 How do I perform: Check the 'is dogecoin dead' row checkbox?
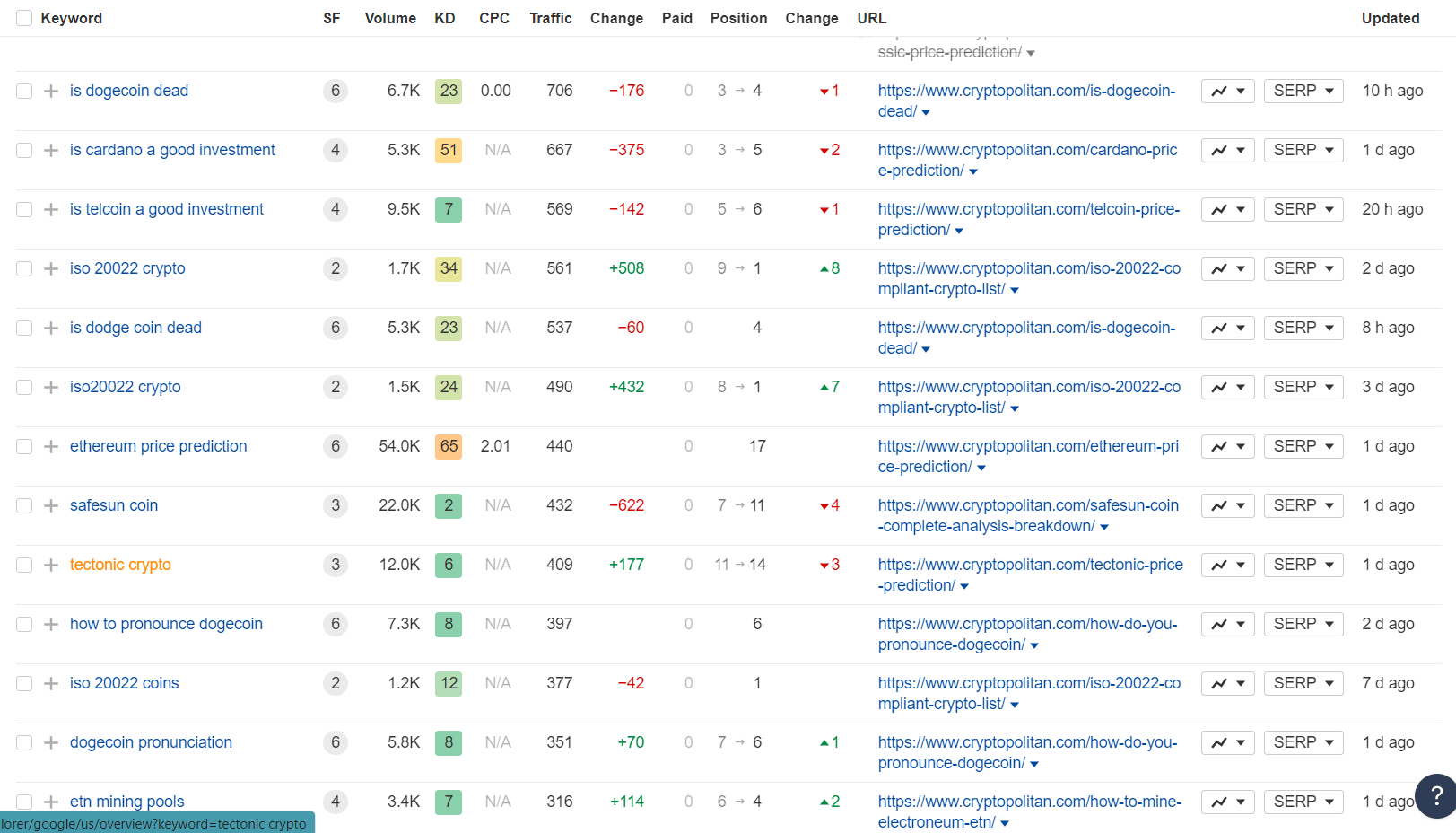pyautogui.click(x=24, y=91)
